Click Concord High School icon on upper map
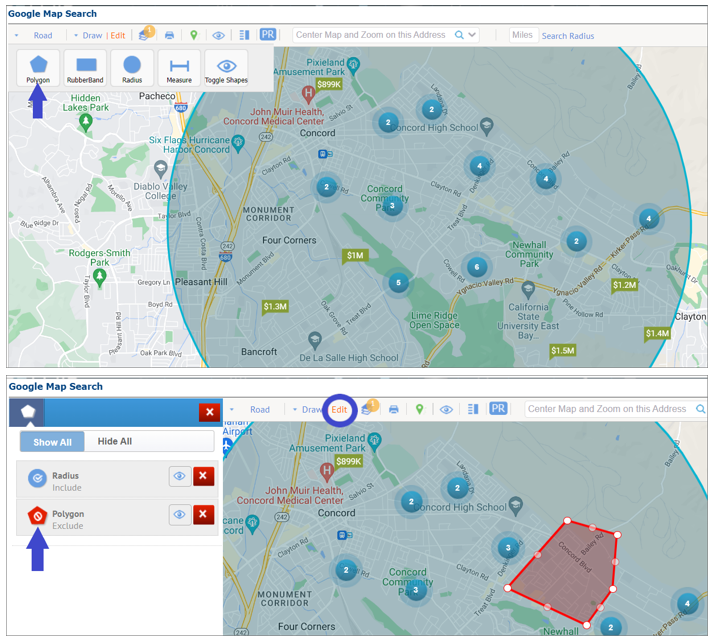 pyautogui.click(x=487, y=126)
